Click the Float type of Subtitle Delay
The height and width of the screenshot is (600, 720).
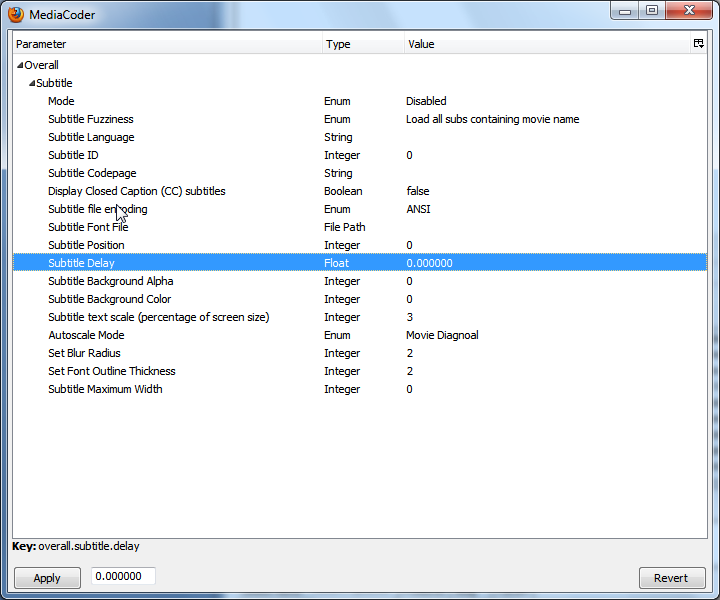pos(337,263)
